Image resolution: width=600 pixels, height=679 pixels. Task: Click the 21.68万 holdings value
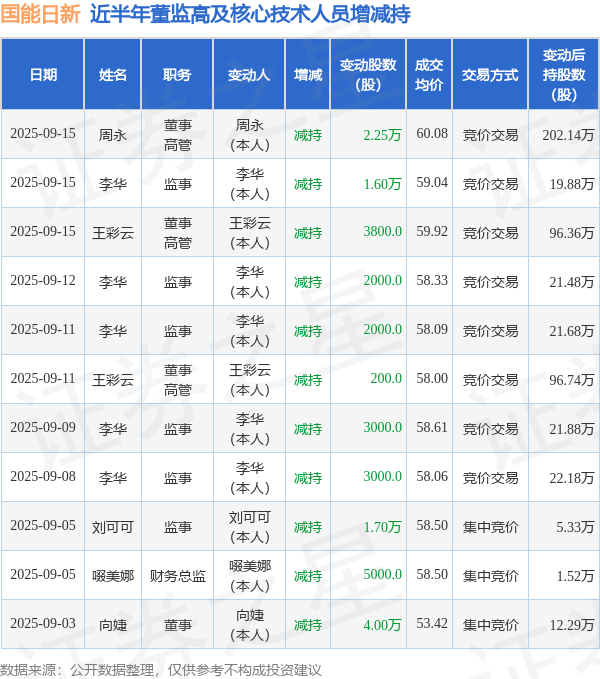click(x=571, y=330)
